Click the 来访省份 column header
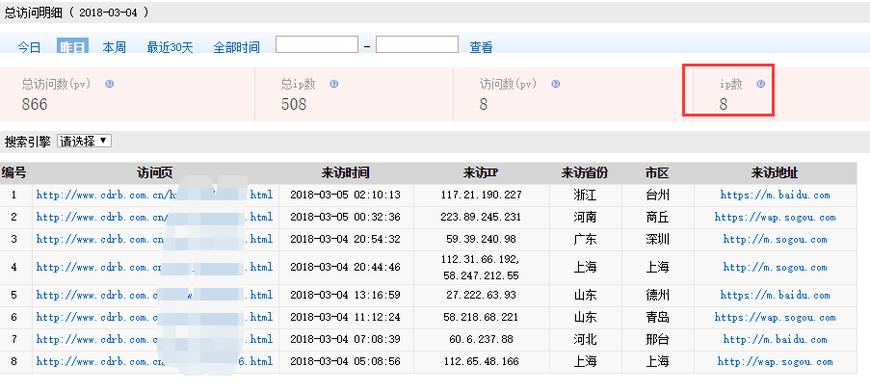The width and height of the screenshot is (870, 392). (585, 173)
